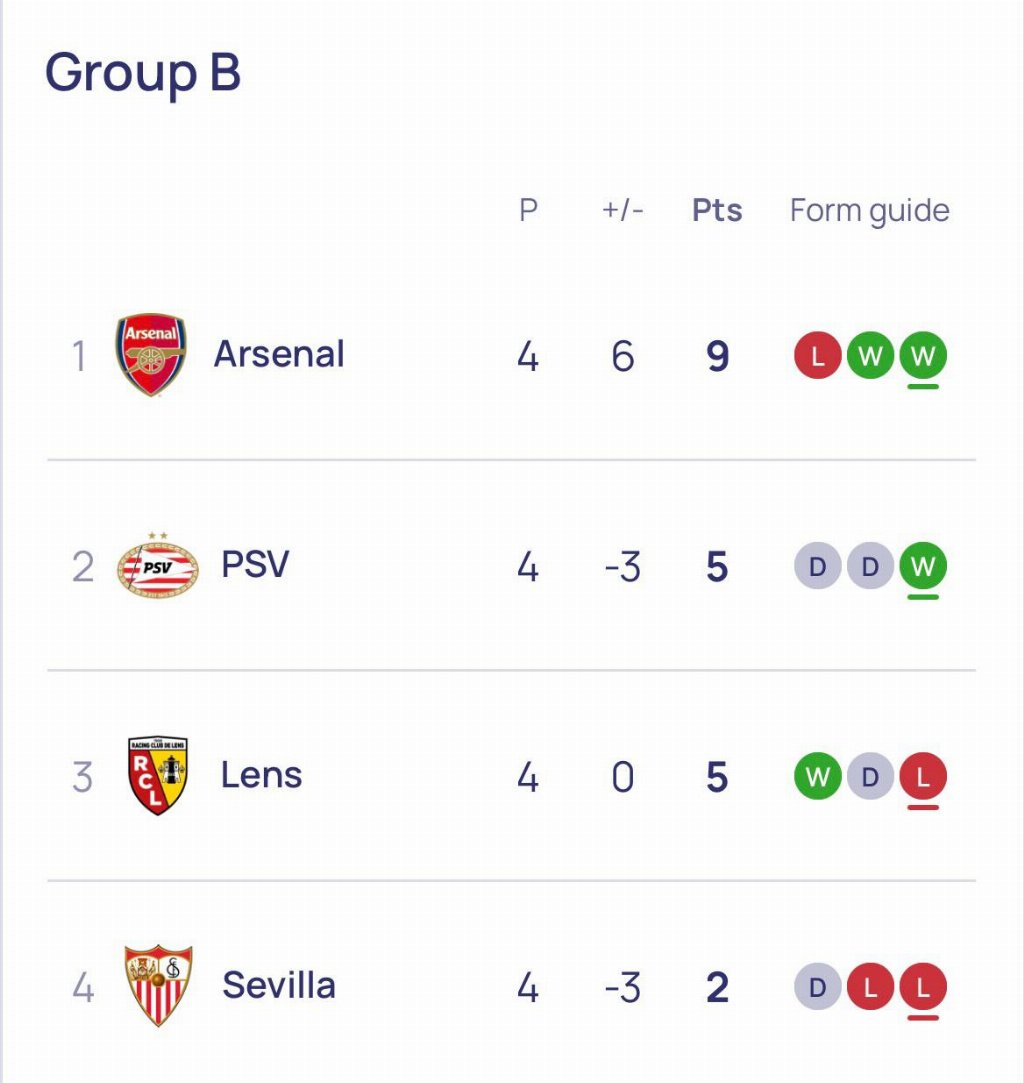
Task: Click Lens's green win form badge
Action: click(x=818, y=777)
